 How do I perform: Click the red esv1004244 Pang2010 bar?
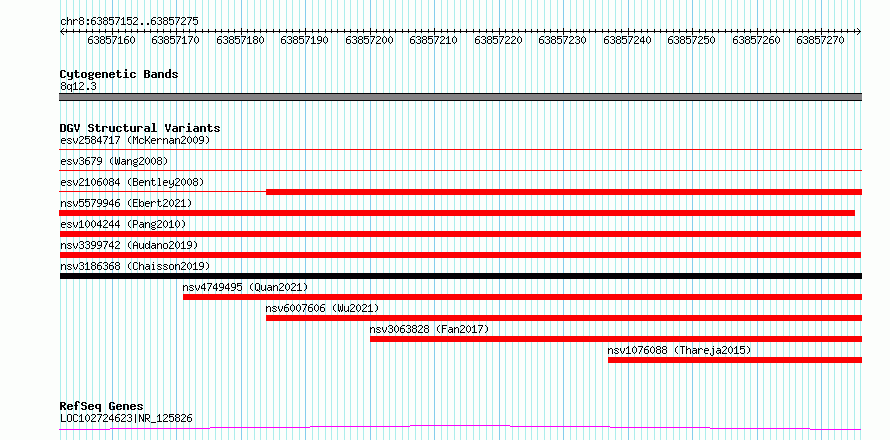pos(460,234)
